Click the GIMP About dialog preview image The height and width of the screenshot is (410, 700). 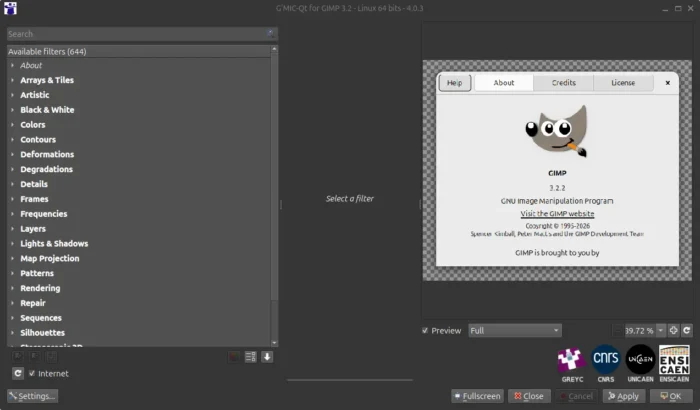(557, 171)
